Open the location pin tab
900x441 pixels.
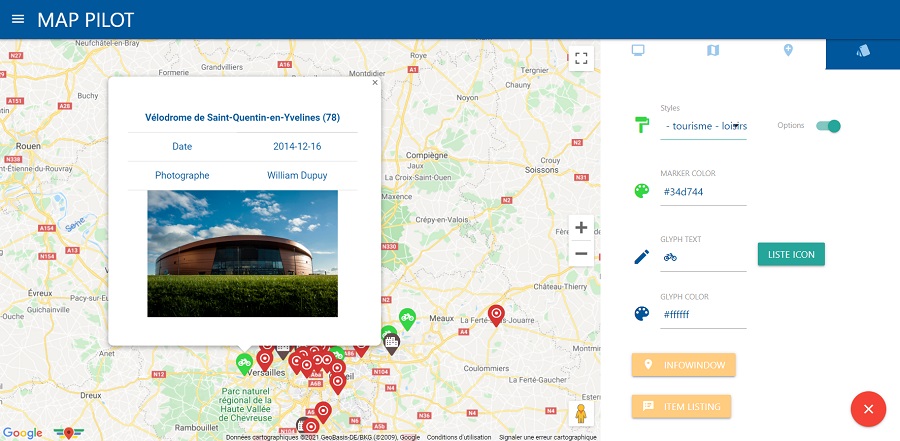[788, 50]
